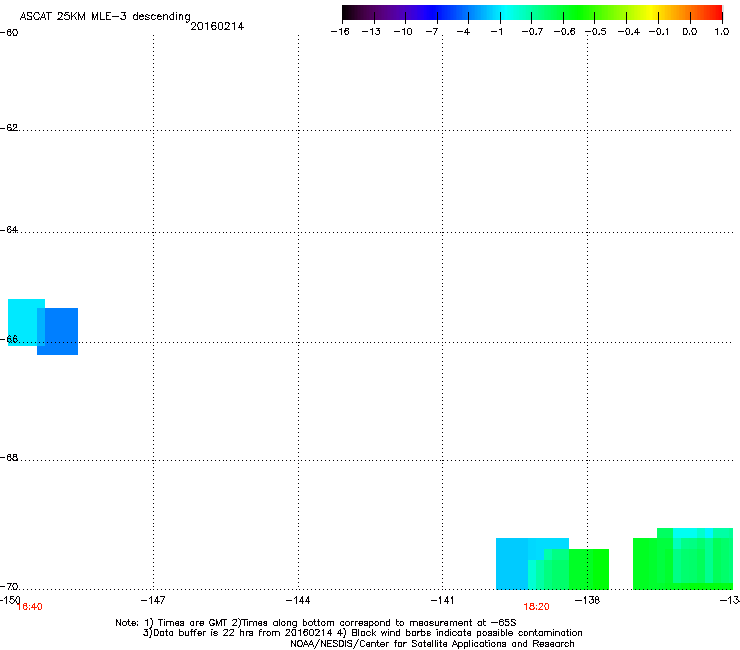Screen dimensions: 740x650
Task: Click the -60 latitude label
Action: click(9, 33)
